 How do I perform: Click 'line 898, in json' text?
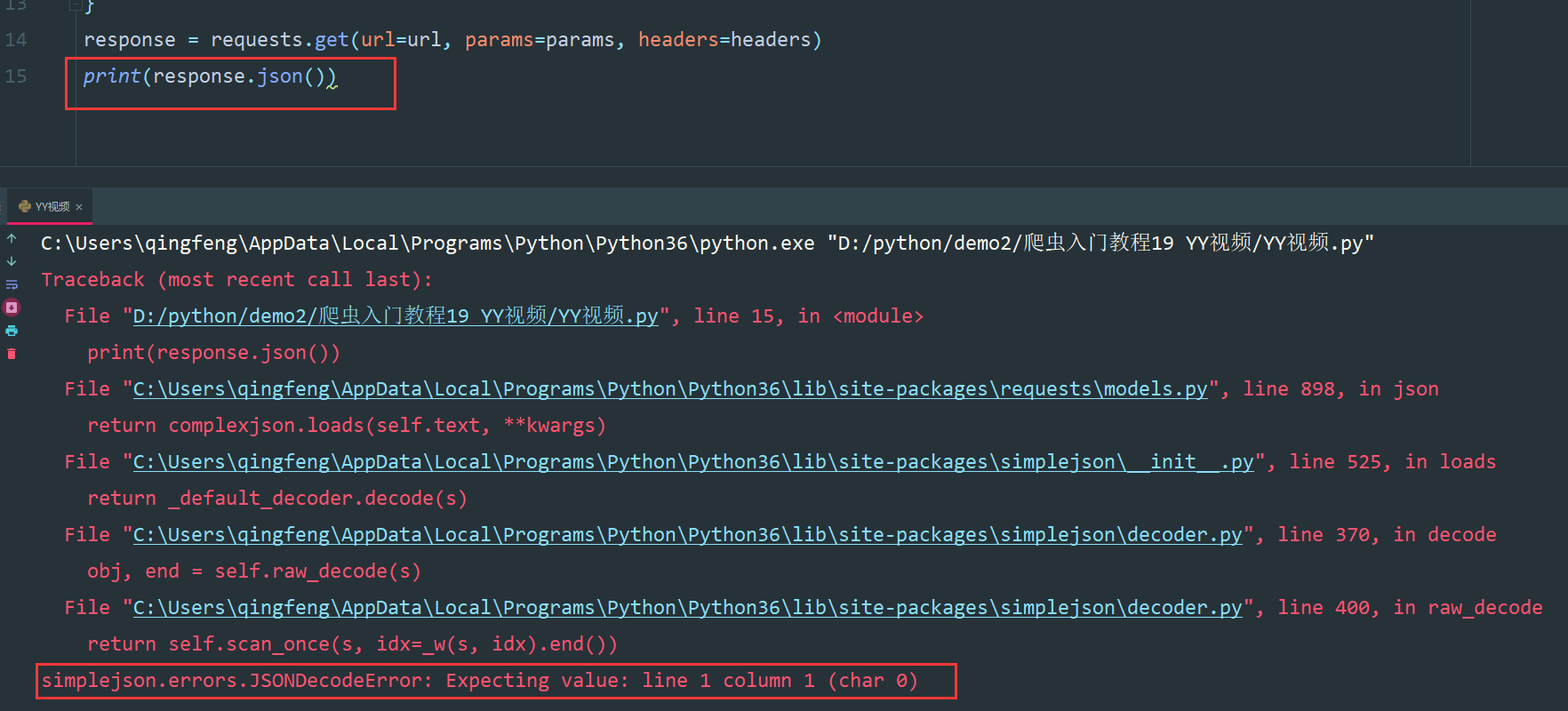tap(1340, 389)
